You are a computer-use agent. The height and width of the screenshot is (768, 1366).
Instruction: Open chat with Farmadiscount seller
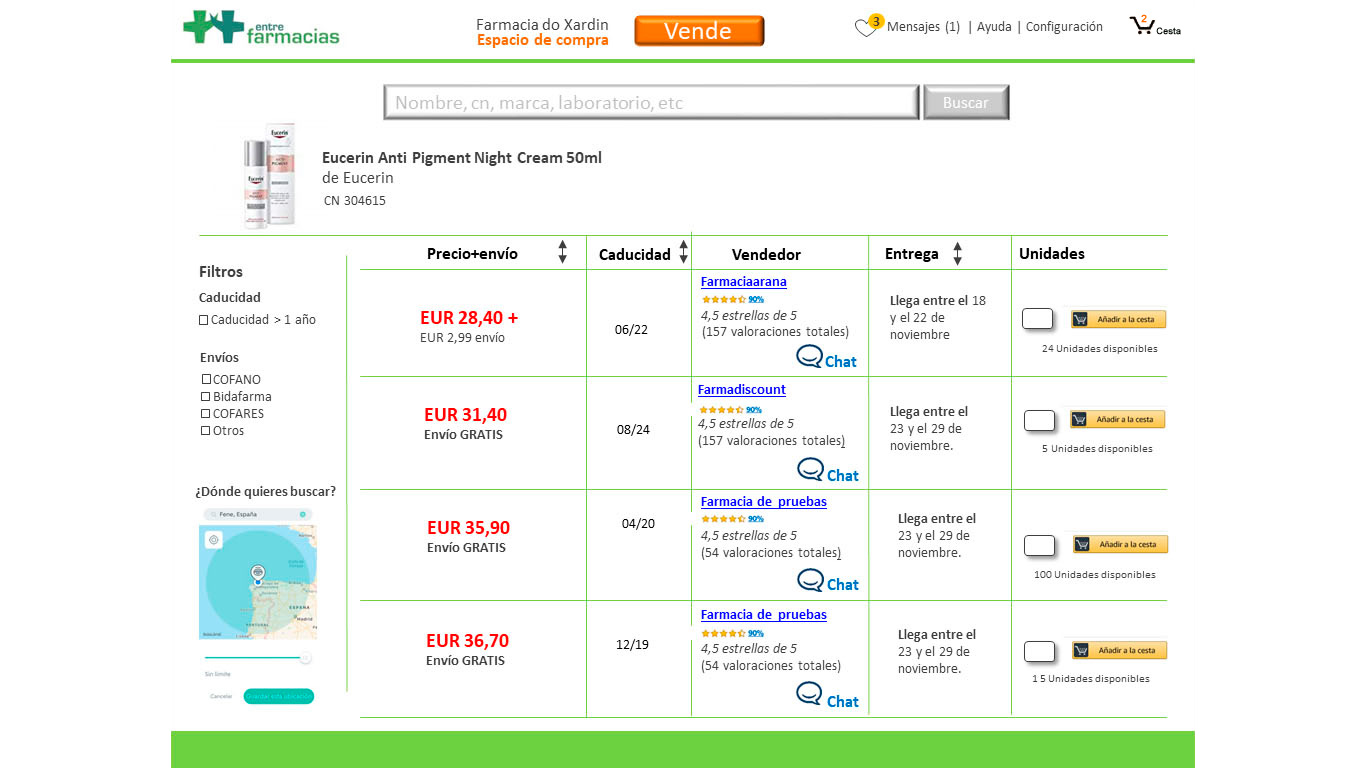pyautogui.click(x=828, y=470)
